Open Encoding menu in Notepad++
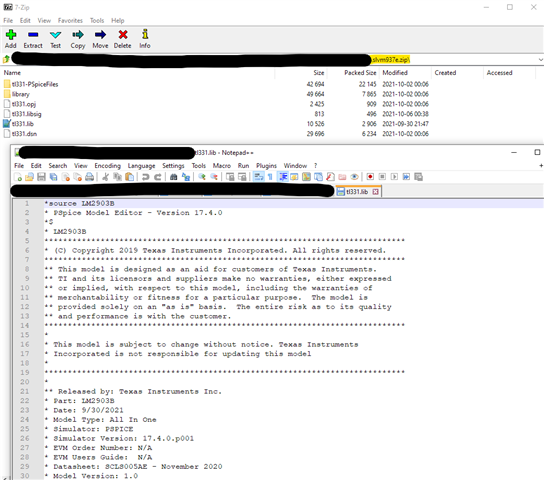 pyautogui.click(x=108, y=166)
